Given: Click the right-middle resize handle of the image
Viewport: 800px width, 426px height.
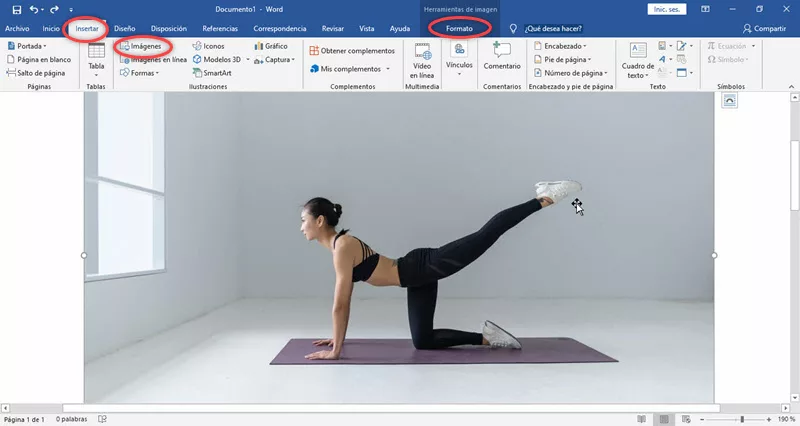Looking at the screenshot, I should coord(714,255).
